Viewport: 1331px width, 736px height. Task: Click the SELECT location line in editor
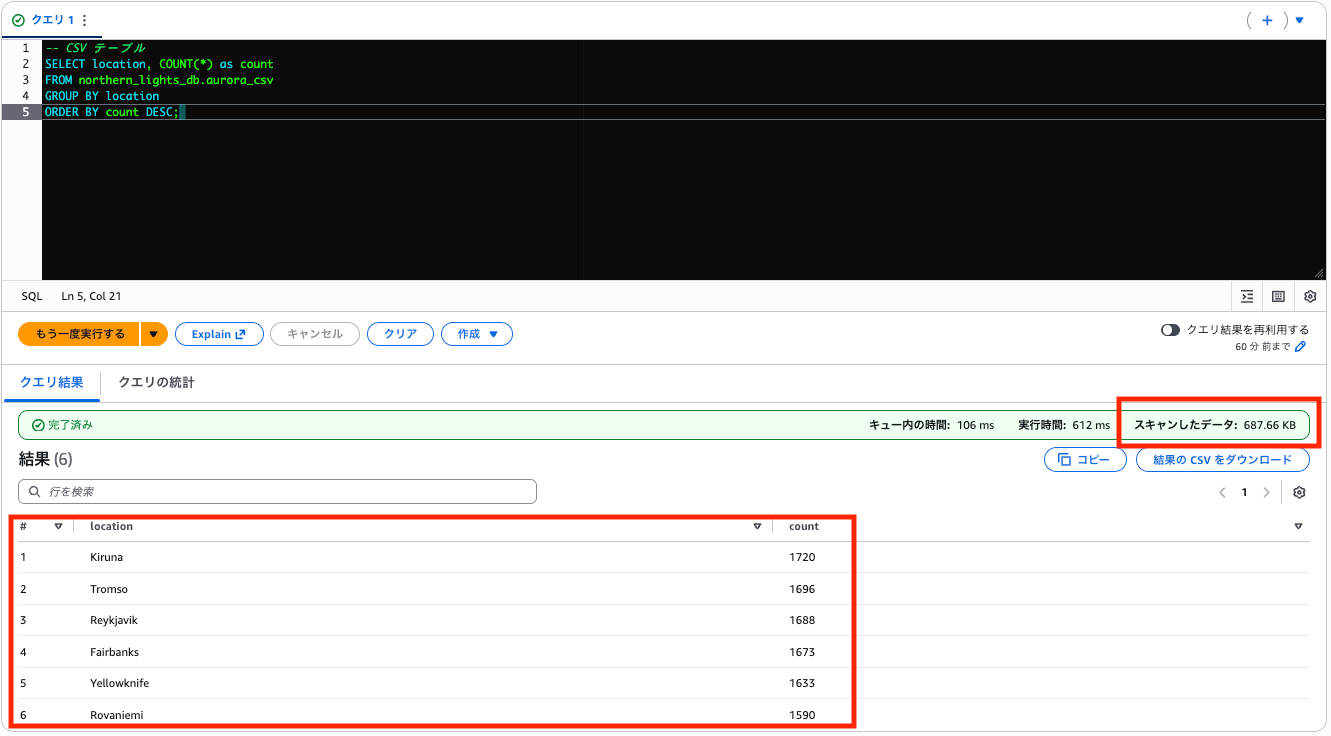(159, 64)
